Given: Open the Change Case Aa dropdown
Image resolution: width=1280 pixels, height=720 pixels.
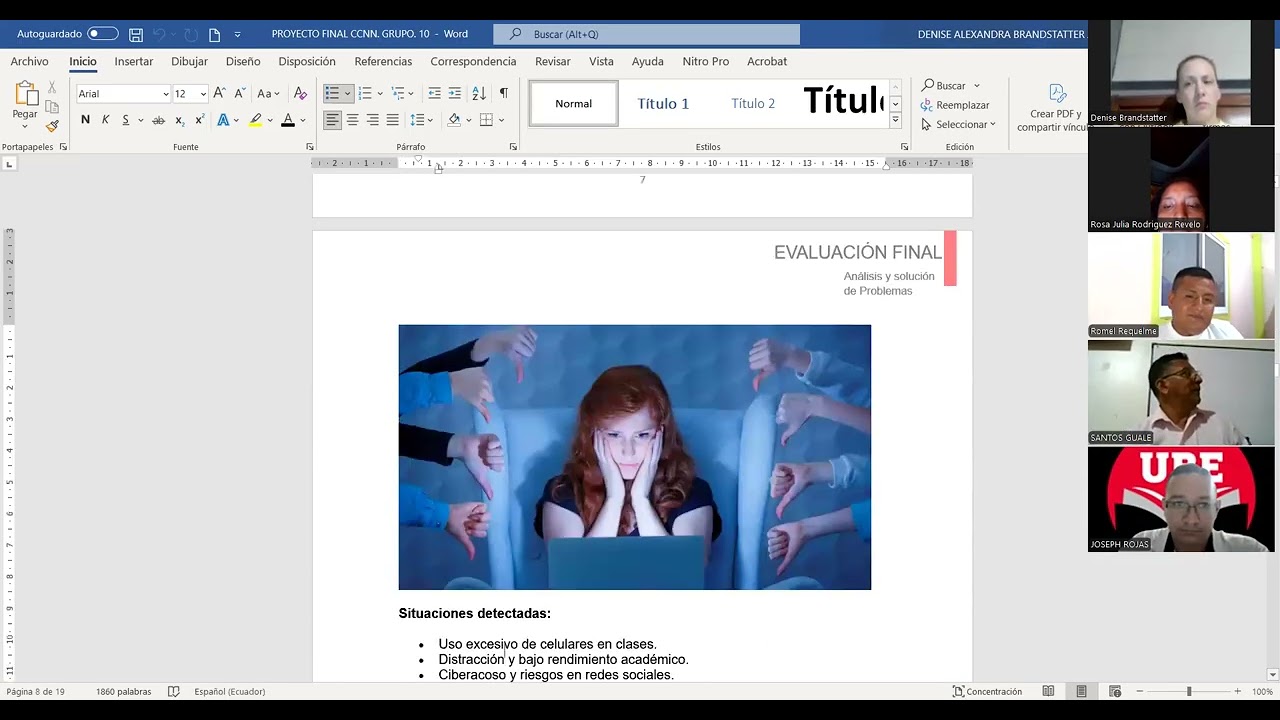Looking at the screenshot, I should [x=268, y=93].
